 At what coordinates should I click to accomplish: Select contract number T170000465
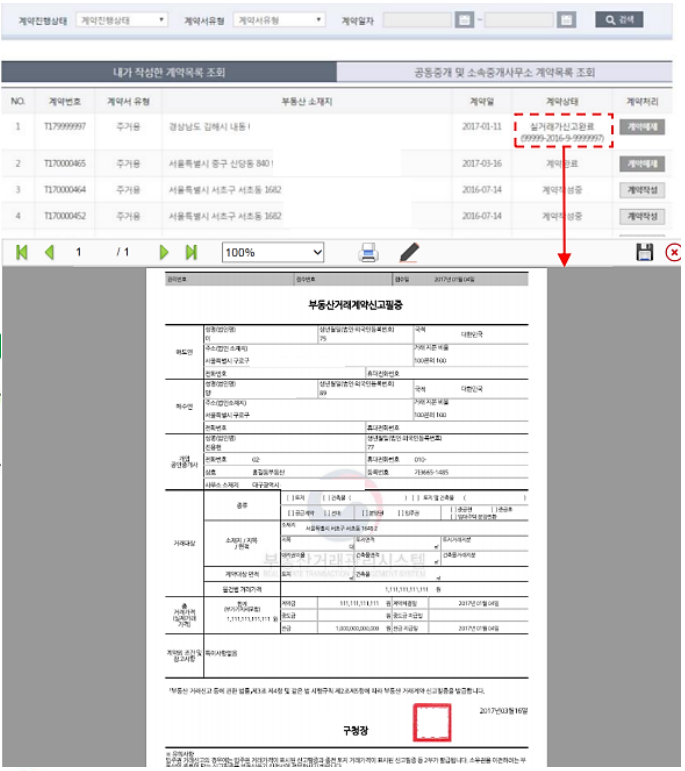(65, 163)
